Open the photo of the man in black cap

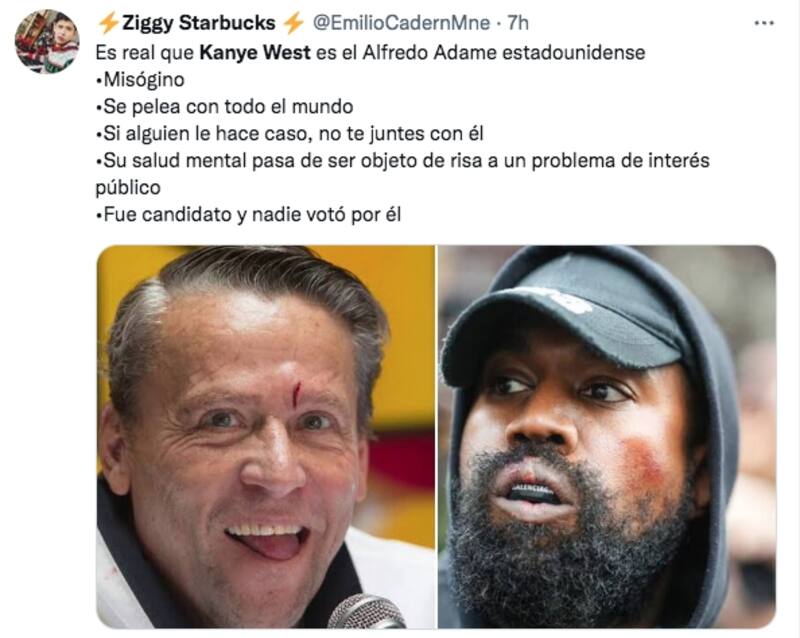pos(607,437)
